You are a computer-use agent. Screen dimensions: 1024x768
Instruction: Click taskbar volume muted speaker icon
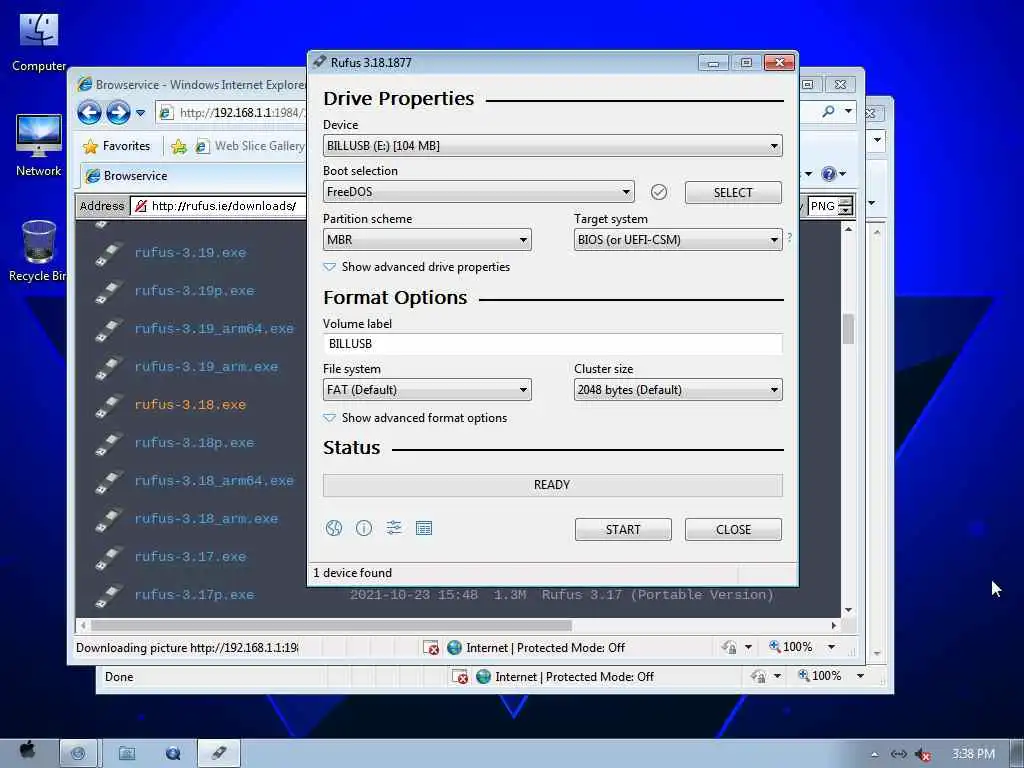923,754
